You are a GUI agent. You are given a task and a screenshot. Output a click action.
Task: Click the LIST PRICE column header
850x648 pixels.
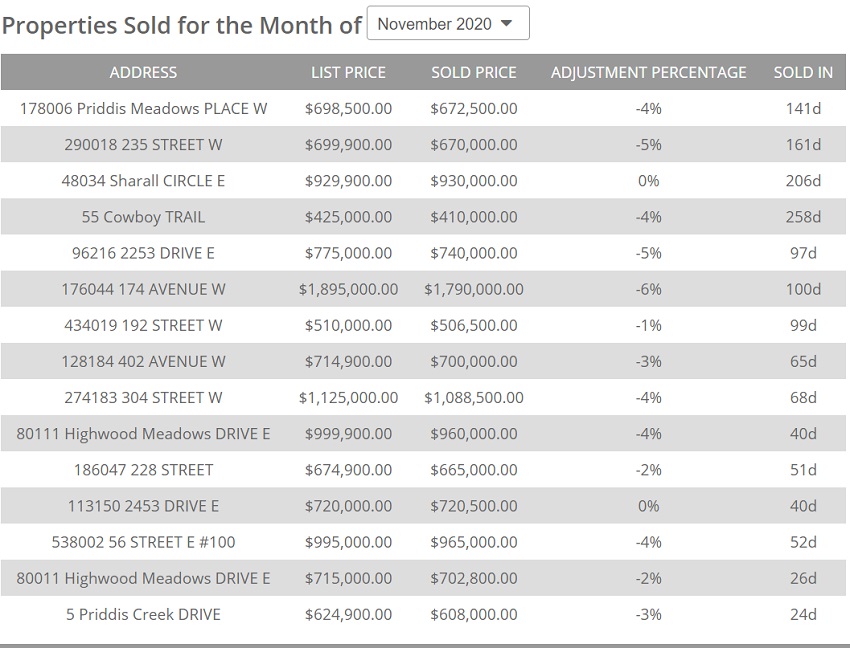(x=348, y=73)
